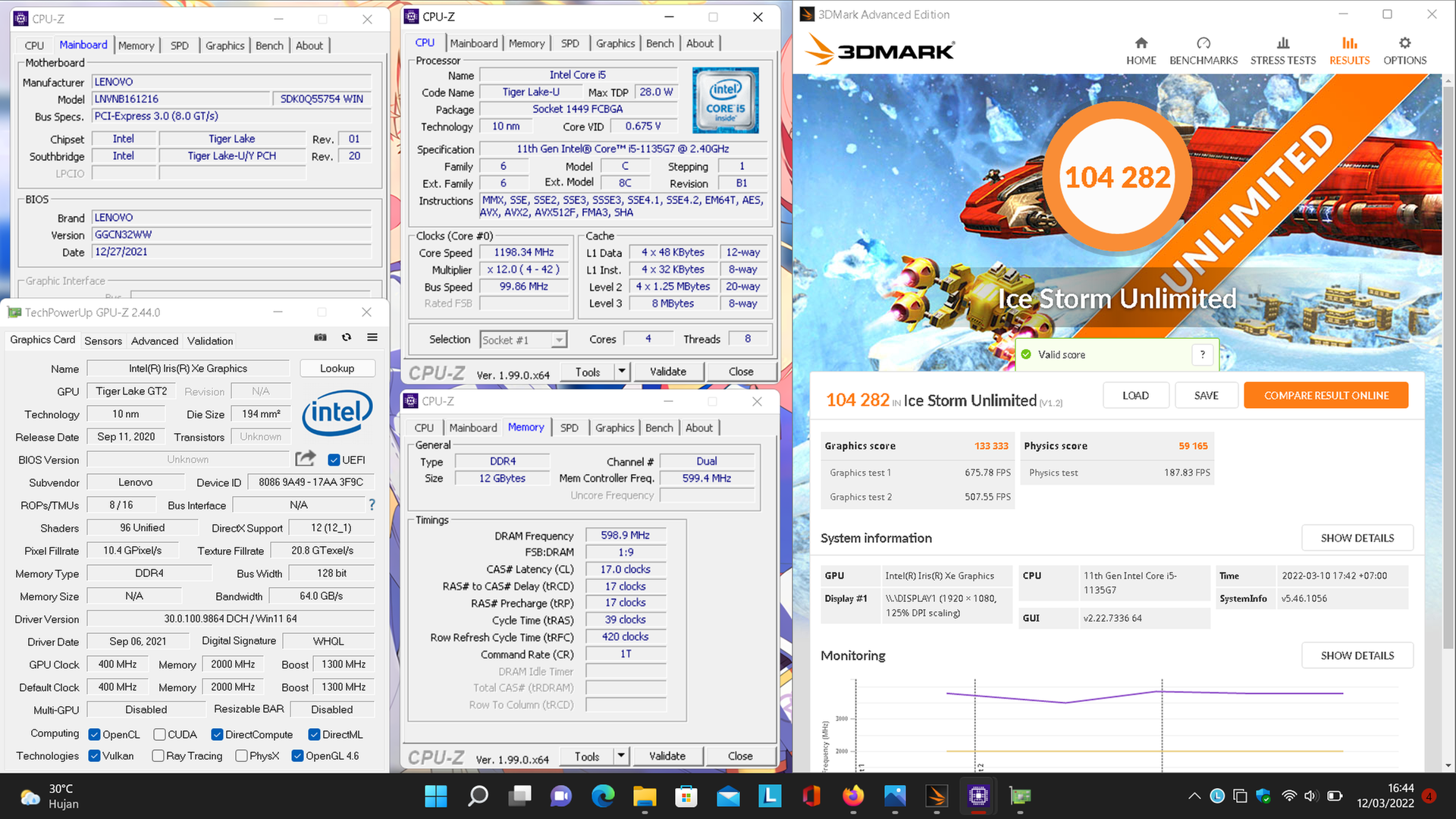Screen dimensions: 1456x819
Task: Switch to Advanced tab in GPU-Z
Action: [x=155, y=340]
